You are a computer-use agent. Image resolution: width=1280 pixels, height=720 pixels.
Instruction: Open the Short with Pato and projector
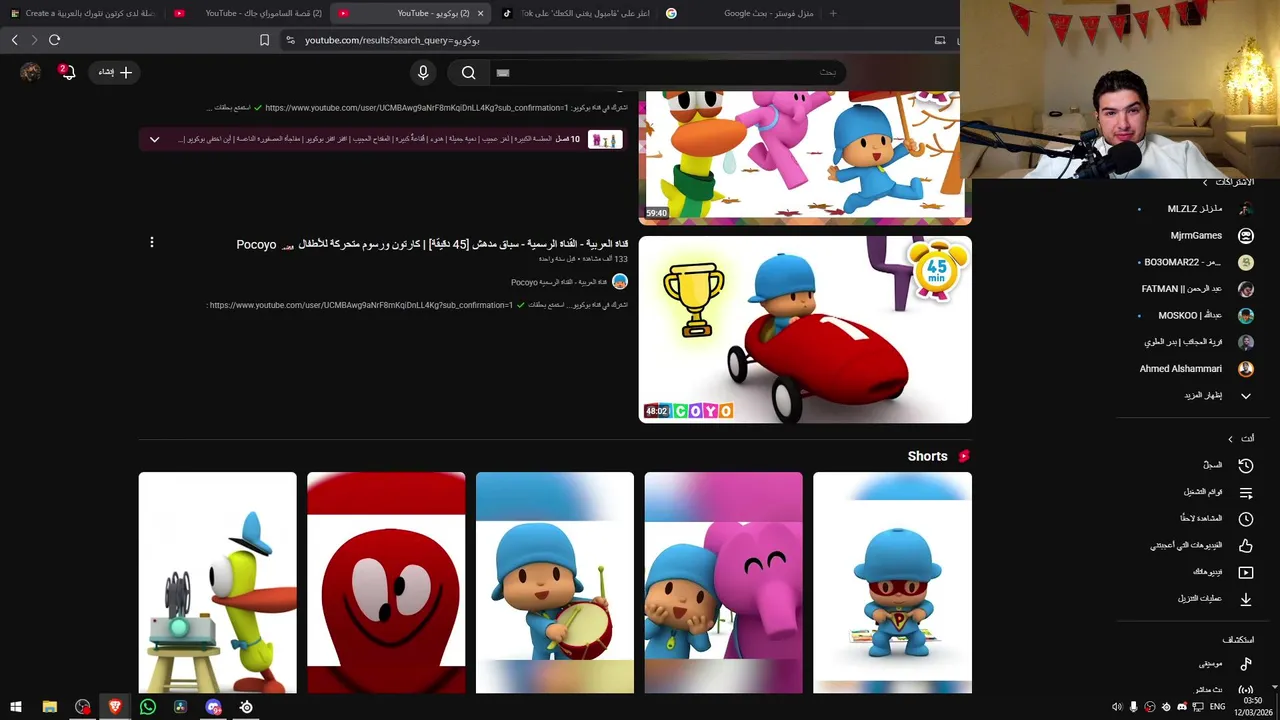(x=217, y=582)
